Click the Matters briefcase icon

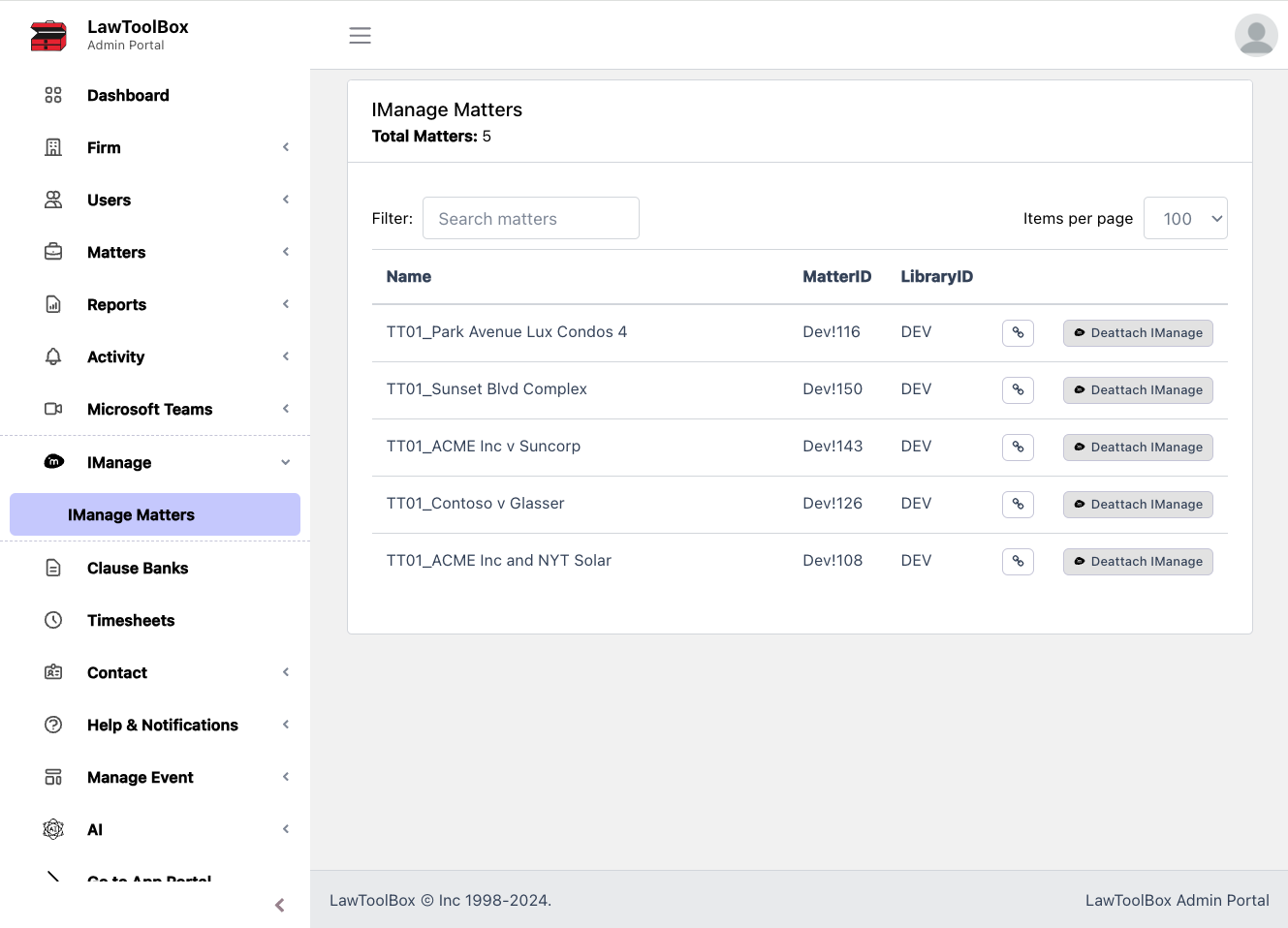pos(53,252)
